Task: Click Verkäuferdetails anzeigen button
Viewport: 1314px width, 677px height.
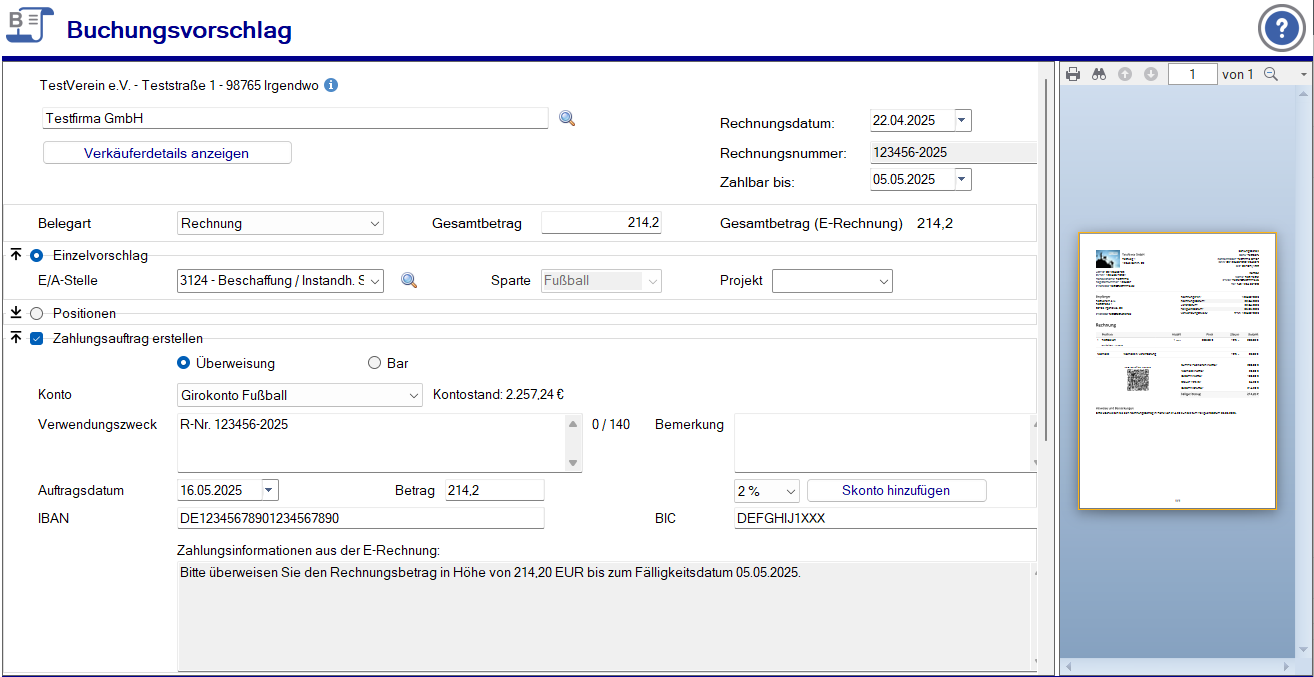Action: [167, 153]
